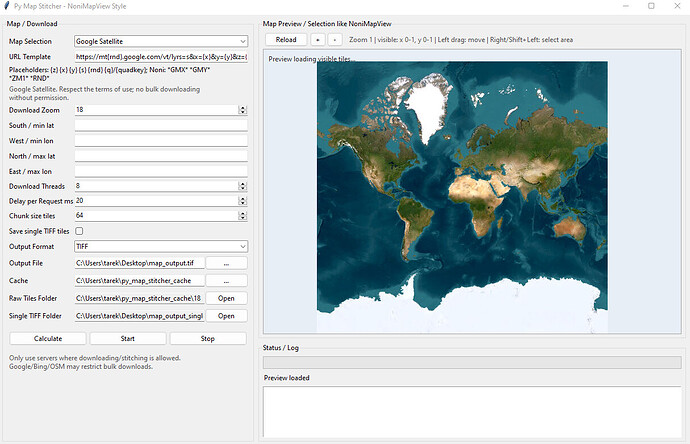The height and width of the screenshot is (444, 690).
Task: Click the URL Template field
Action: tap(161, 57)
